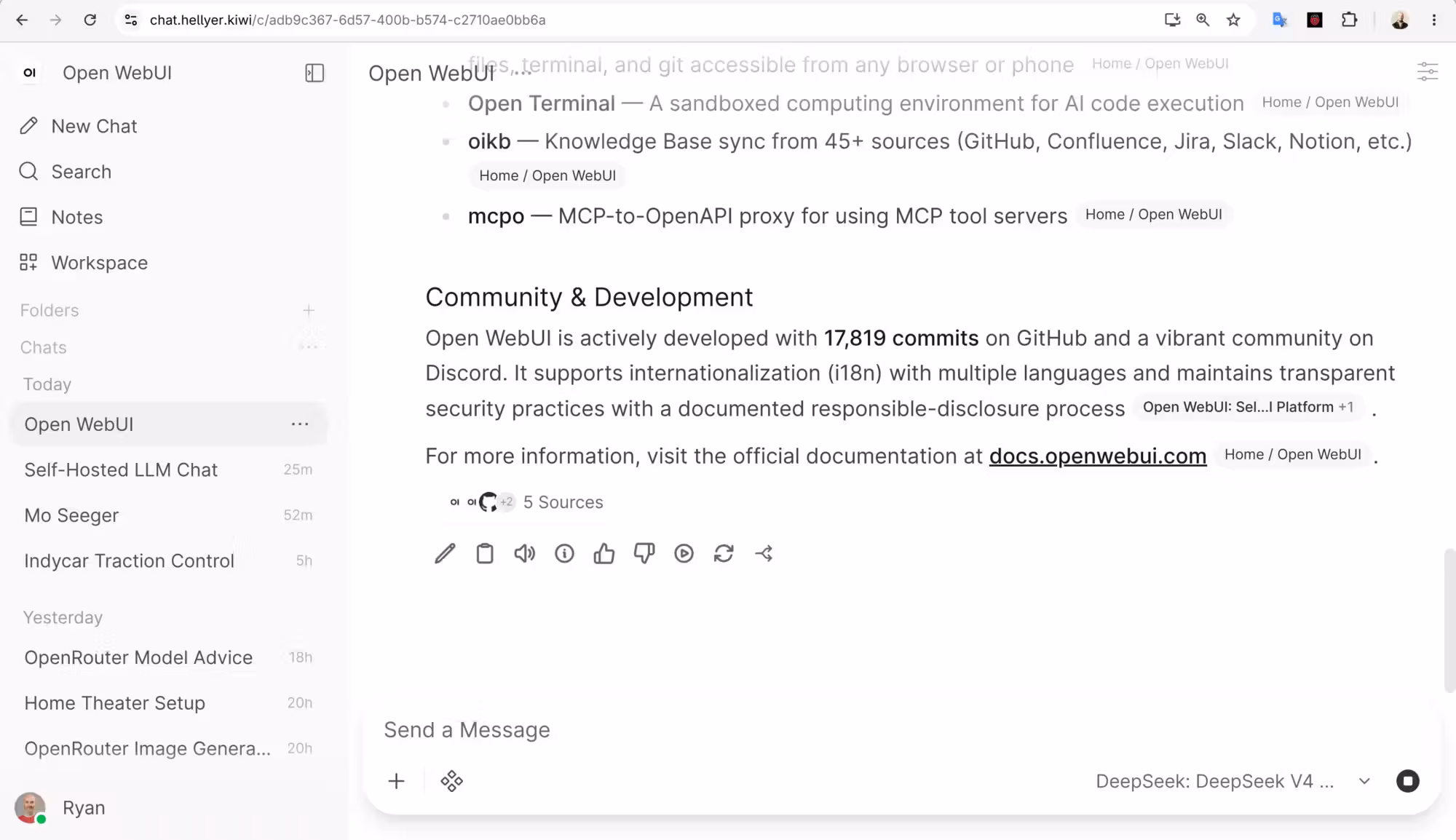1456x840 pixels.
Task: Give the response a thumbs up
Action: [x=604, y=554]
